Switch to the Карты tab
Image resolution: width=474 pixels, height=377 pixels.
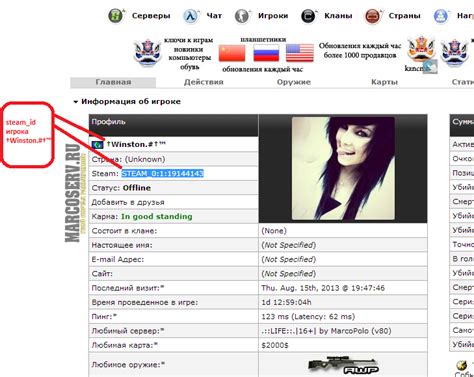point(384,82)
